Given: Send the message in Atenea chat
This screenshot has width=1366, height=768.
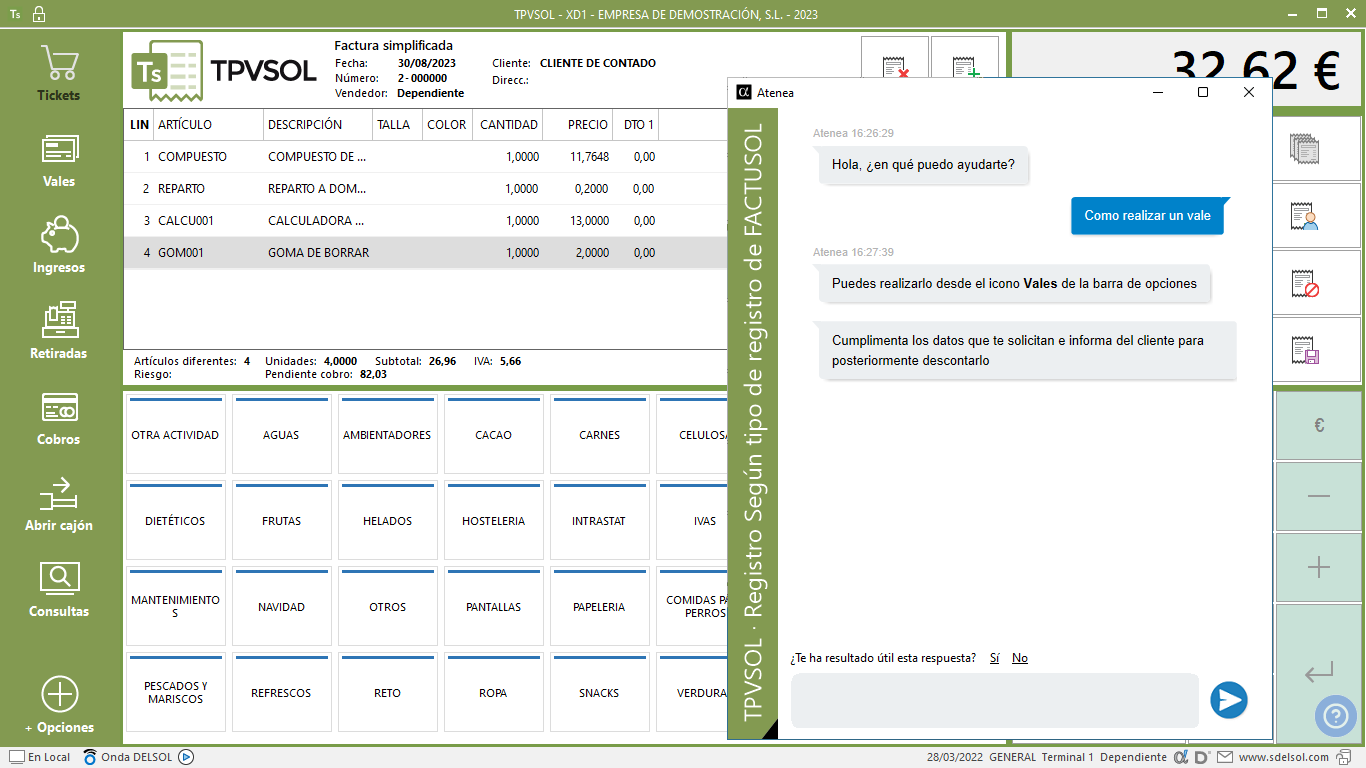Looking at the screenshot, I should (1228, 700).
